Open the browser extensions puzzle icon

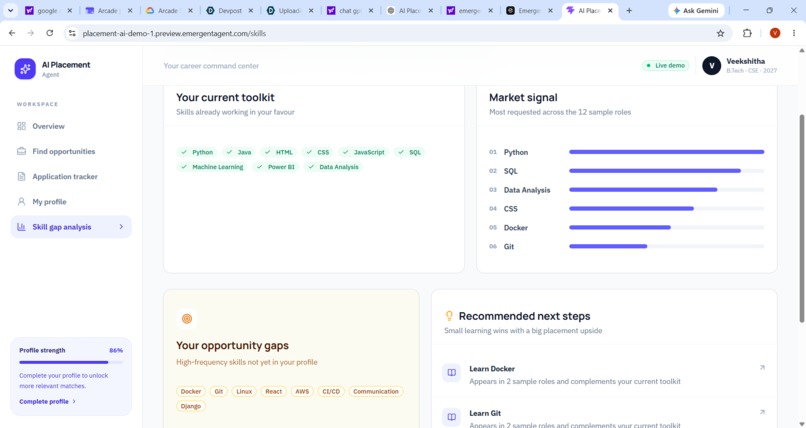coord(747,33)
